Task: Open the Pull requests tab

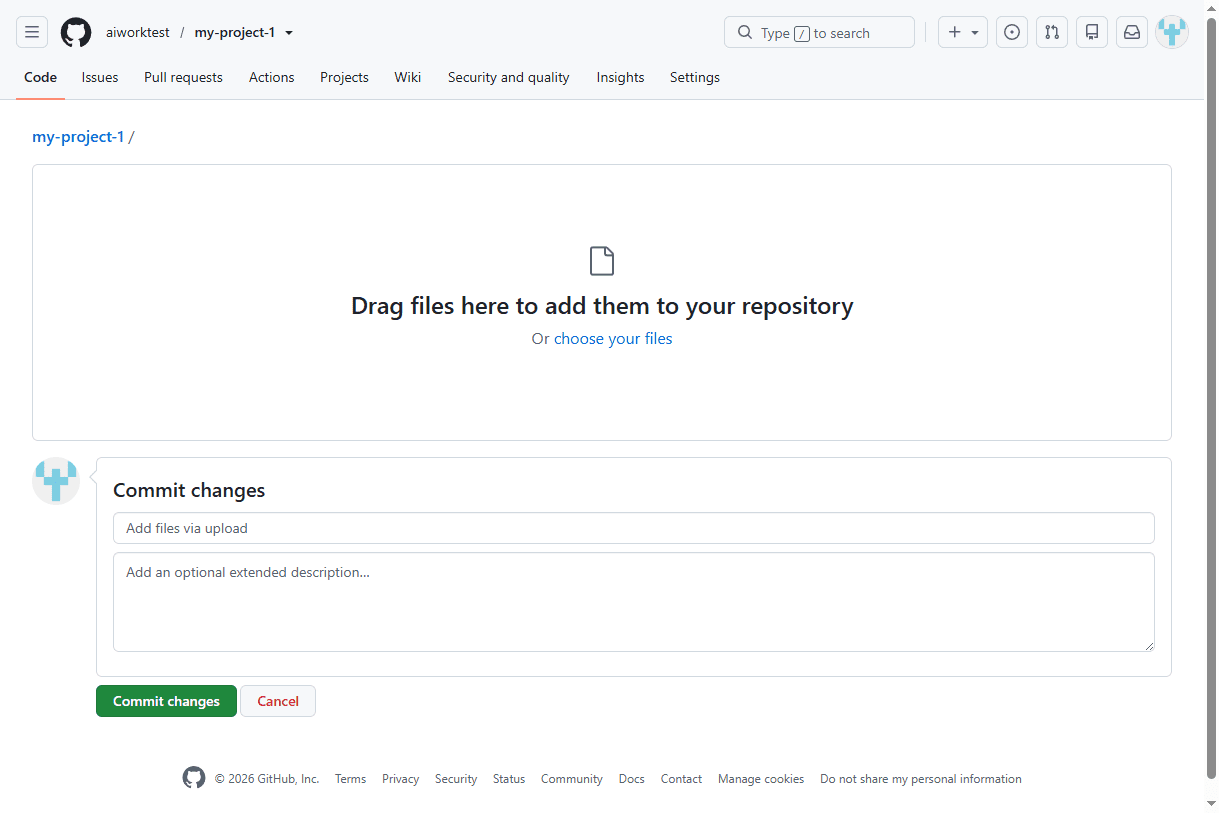Action: point(183,77)
